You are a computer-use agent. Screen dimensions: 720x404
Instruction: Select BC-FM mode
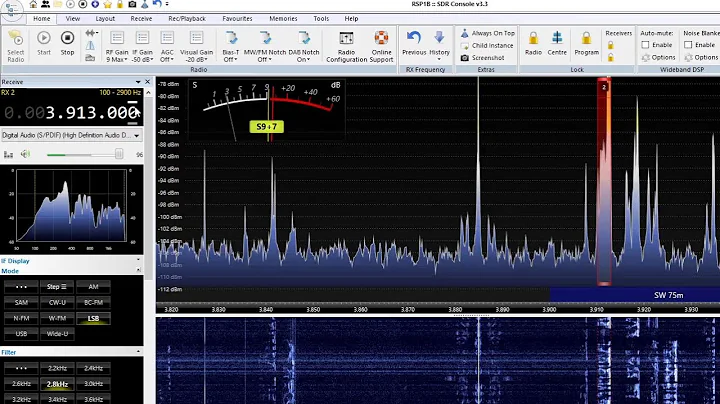coord(93,302)
